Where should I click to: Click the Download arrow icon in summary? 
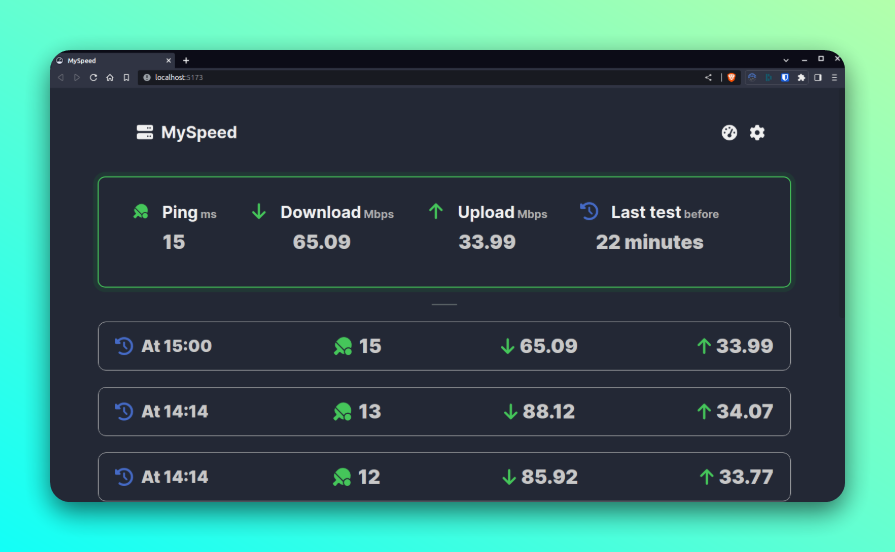point(259,211)
